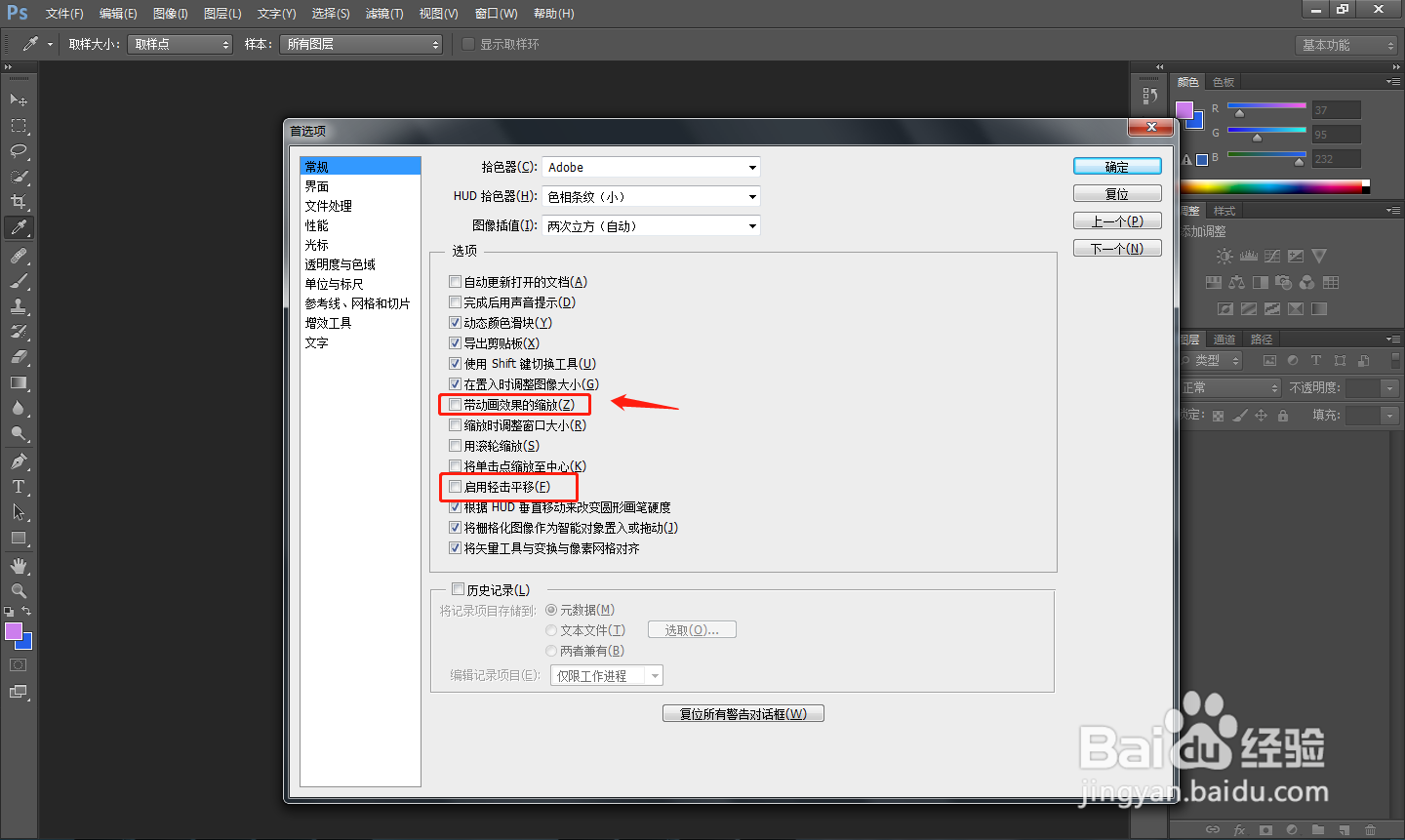Select 参考线、网格和切片 category
Viewport: 1405px width, 840px height.
(360, 303)
